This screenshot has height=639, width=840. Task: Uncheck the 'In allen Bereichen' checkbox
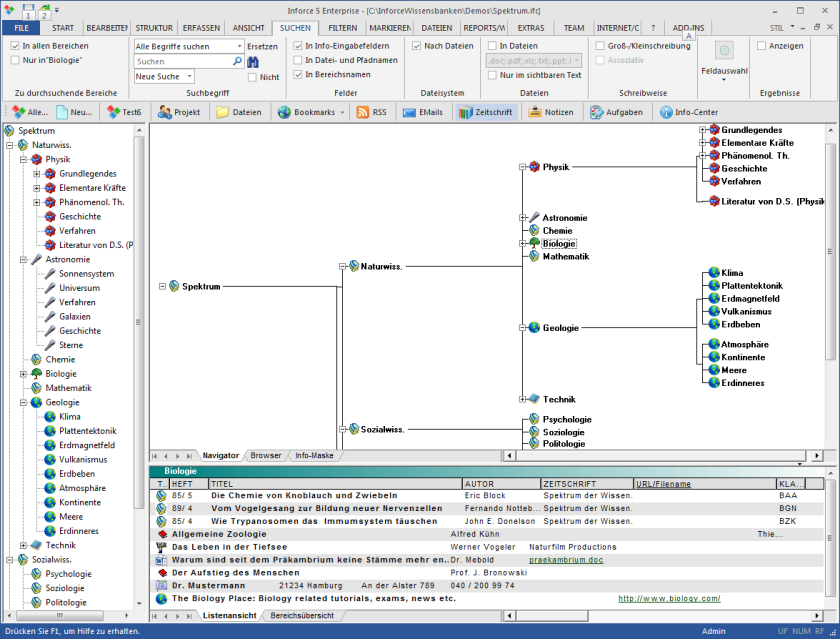tap(15, 46)
